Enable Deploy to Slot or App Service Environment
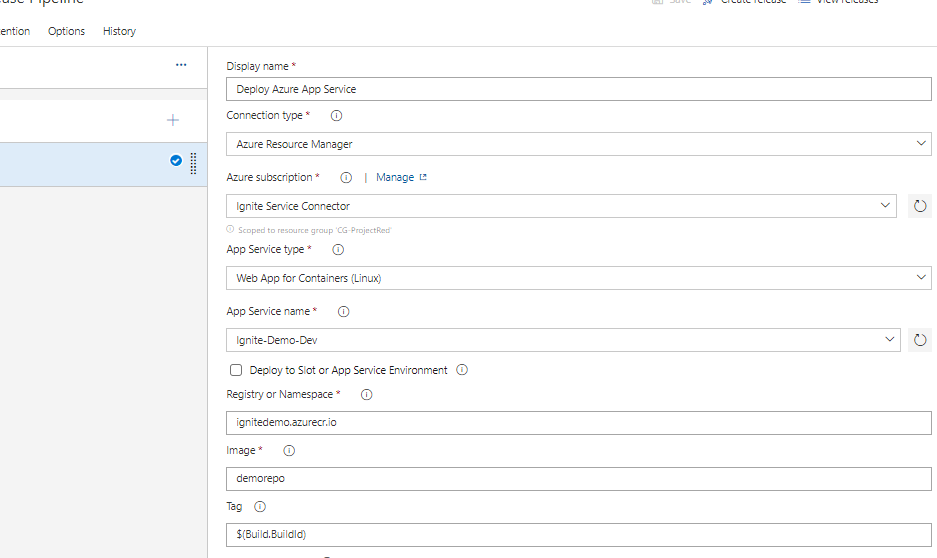 point(236,370)
